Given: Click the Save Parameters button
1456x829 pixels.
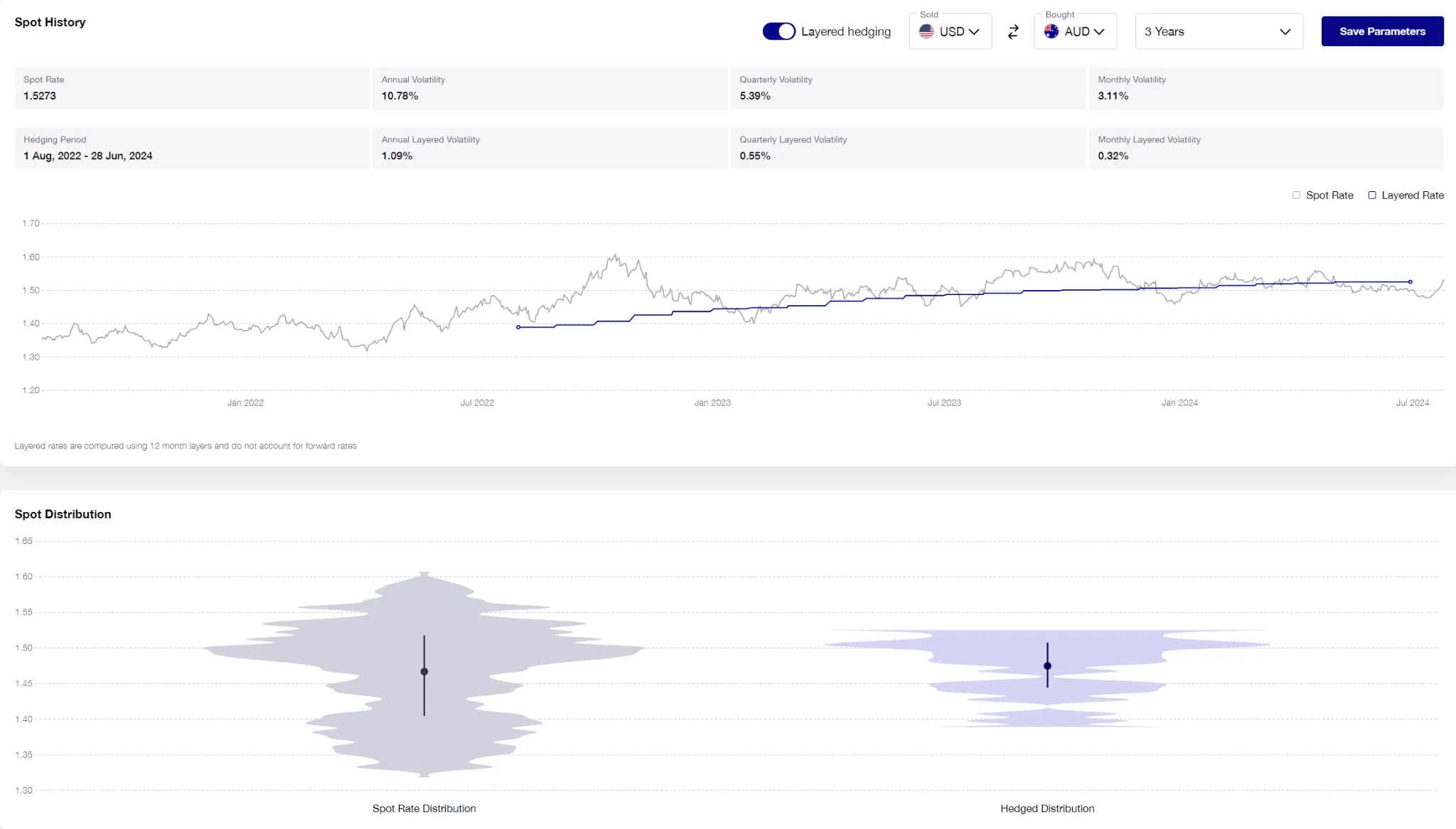Looking at the screenshot, I should point(1382,31).
